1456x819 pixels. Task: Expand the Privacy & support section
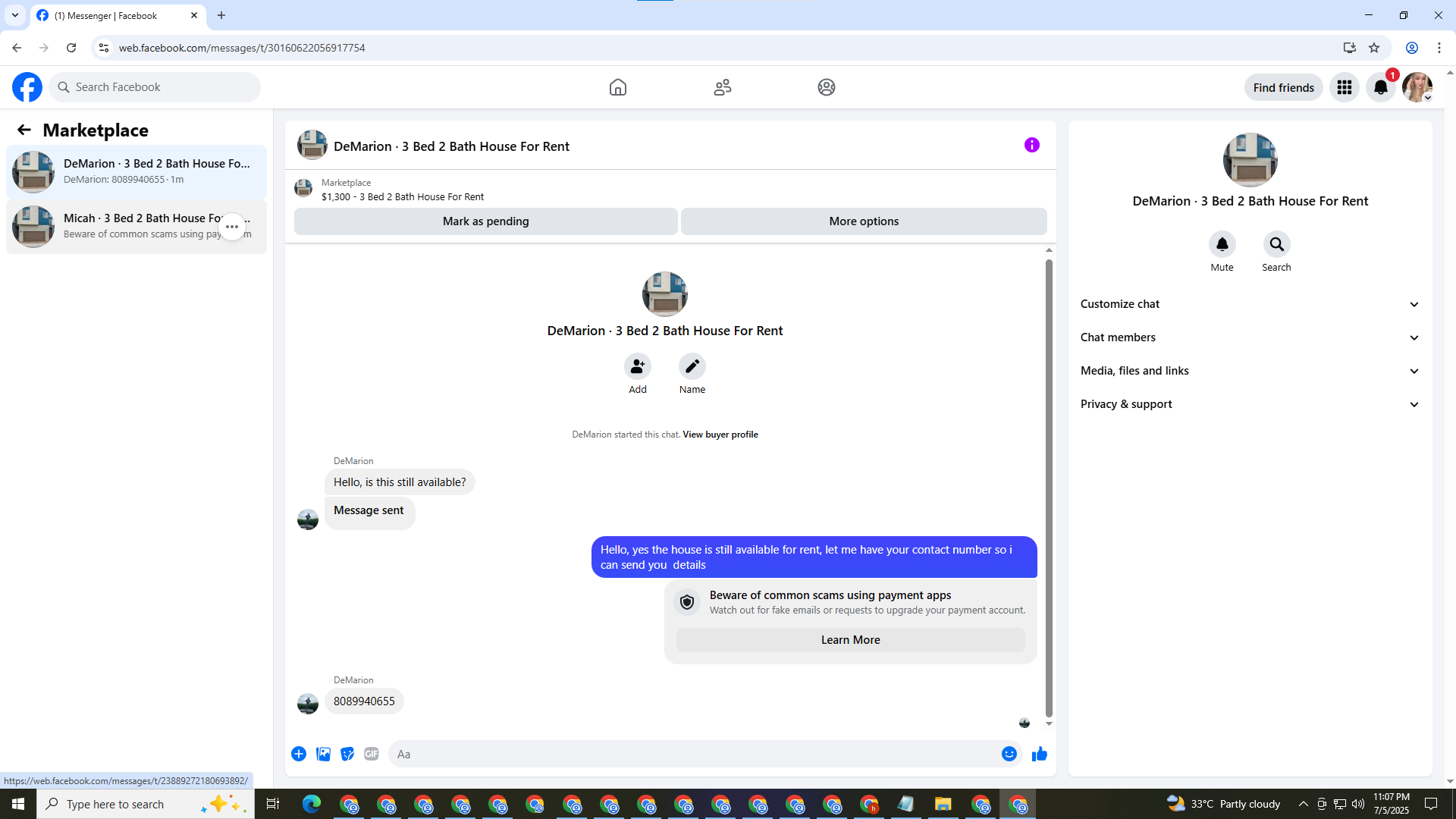pos(1250,404)
